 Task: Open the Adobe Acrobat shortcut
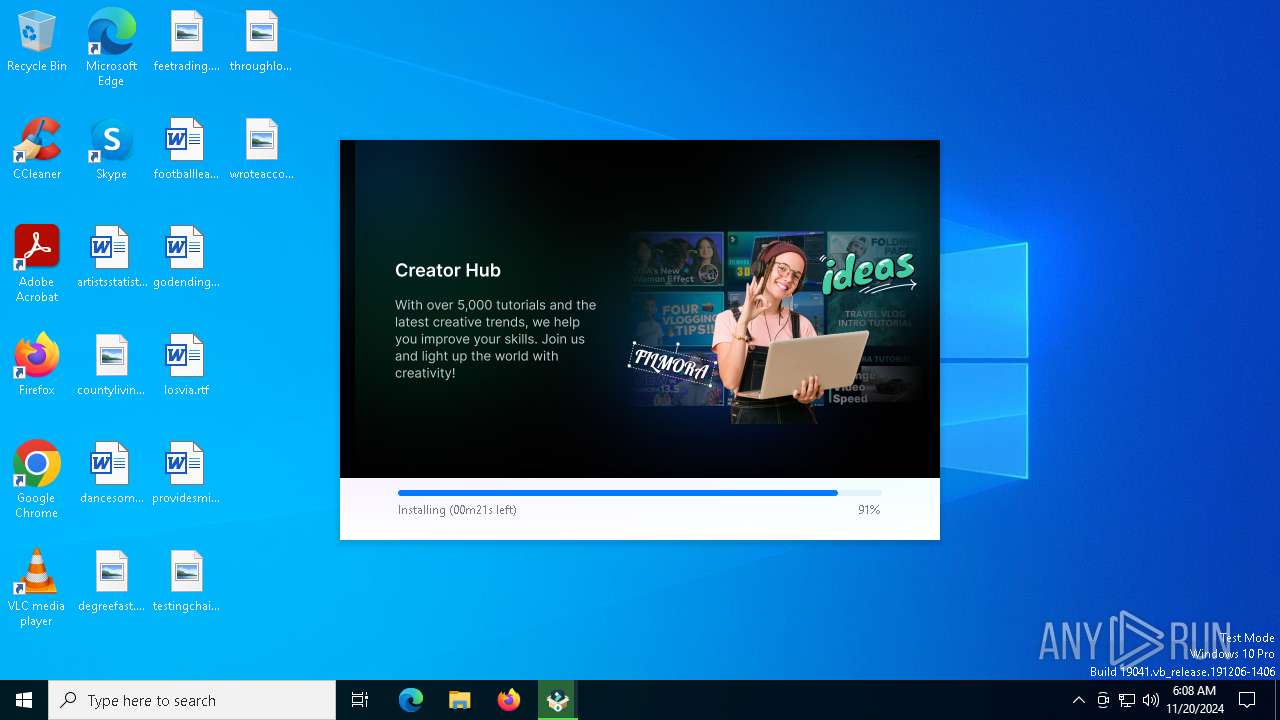37,264
